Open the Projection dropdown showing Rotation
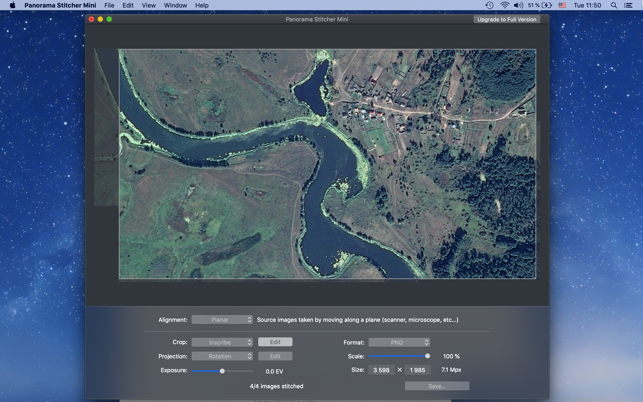The height and width of the screenshot is (402, 643). click(x=222, y=356)
